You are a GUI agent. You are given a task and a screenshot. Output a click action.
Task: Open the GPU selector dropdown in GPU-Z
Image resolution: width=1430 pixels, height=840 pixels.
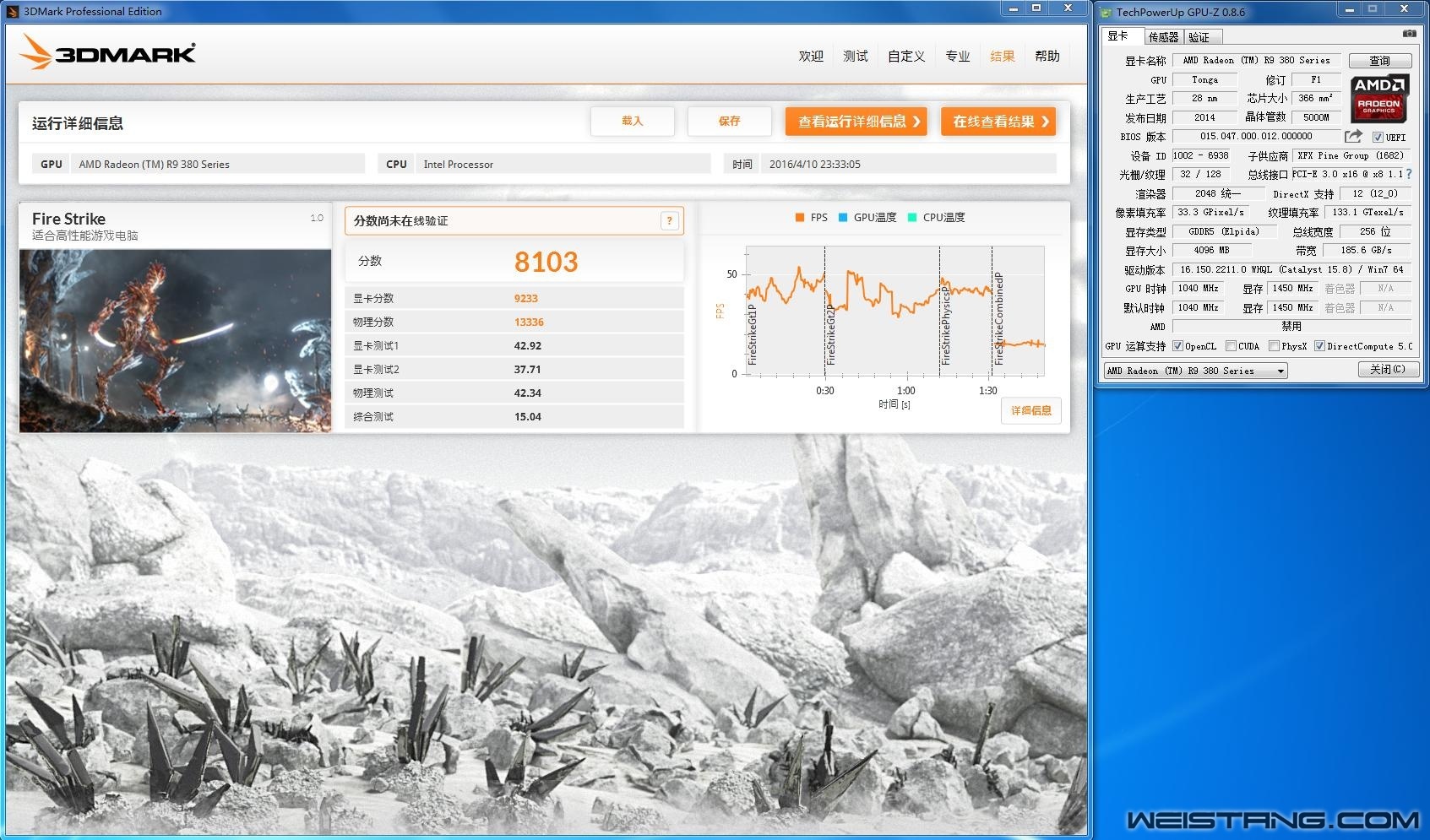[x=1195, y=371]
